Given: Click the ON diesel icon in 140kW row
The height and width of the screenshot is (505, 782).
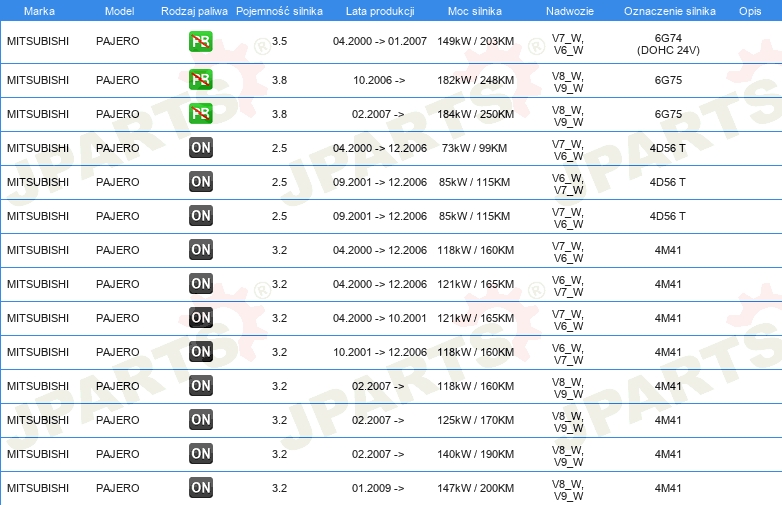Looking at the screenshot, I should 200,454.
